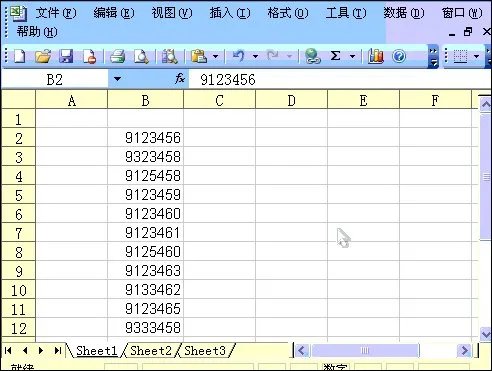The height and width of the screenshot is (371, 492).
Task: Click the vertical scroll down arrow
Action: pos(486,333)
